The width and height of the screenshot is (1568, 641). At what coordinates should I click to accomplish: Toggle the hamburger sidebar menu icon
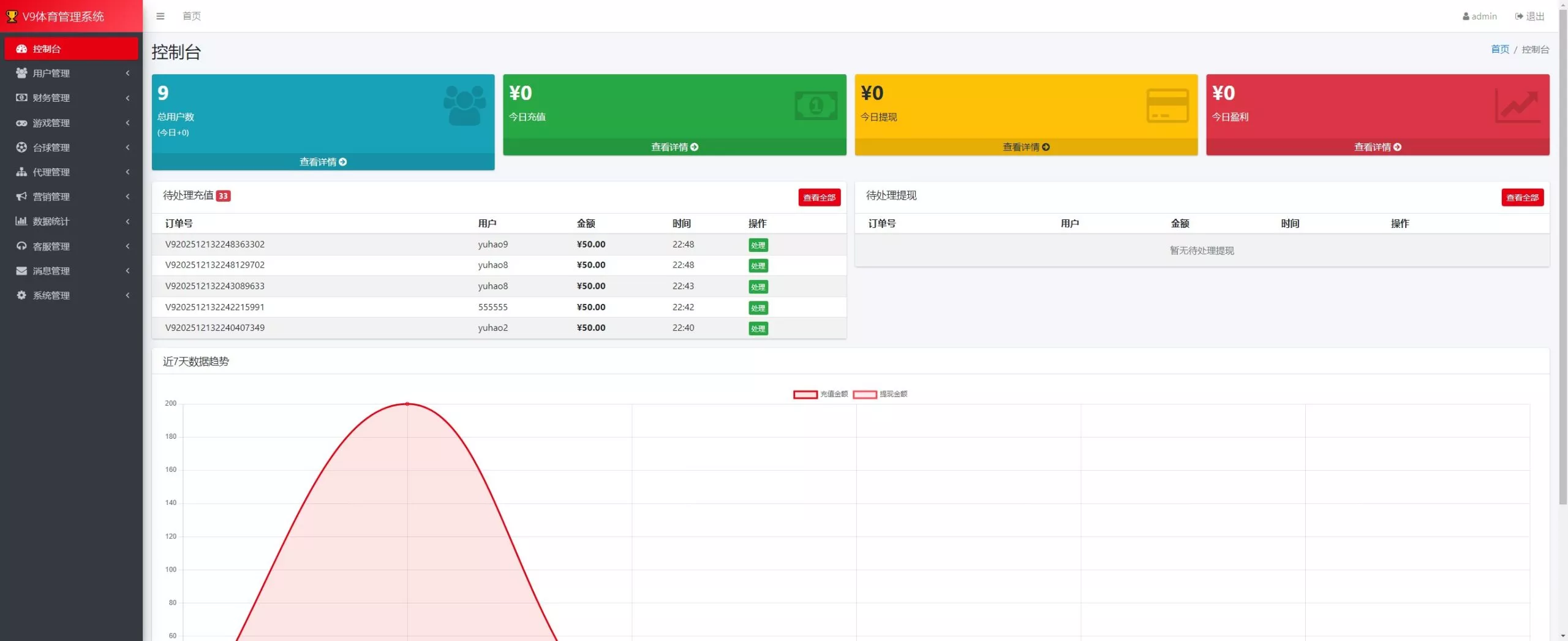160,16
